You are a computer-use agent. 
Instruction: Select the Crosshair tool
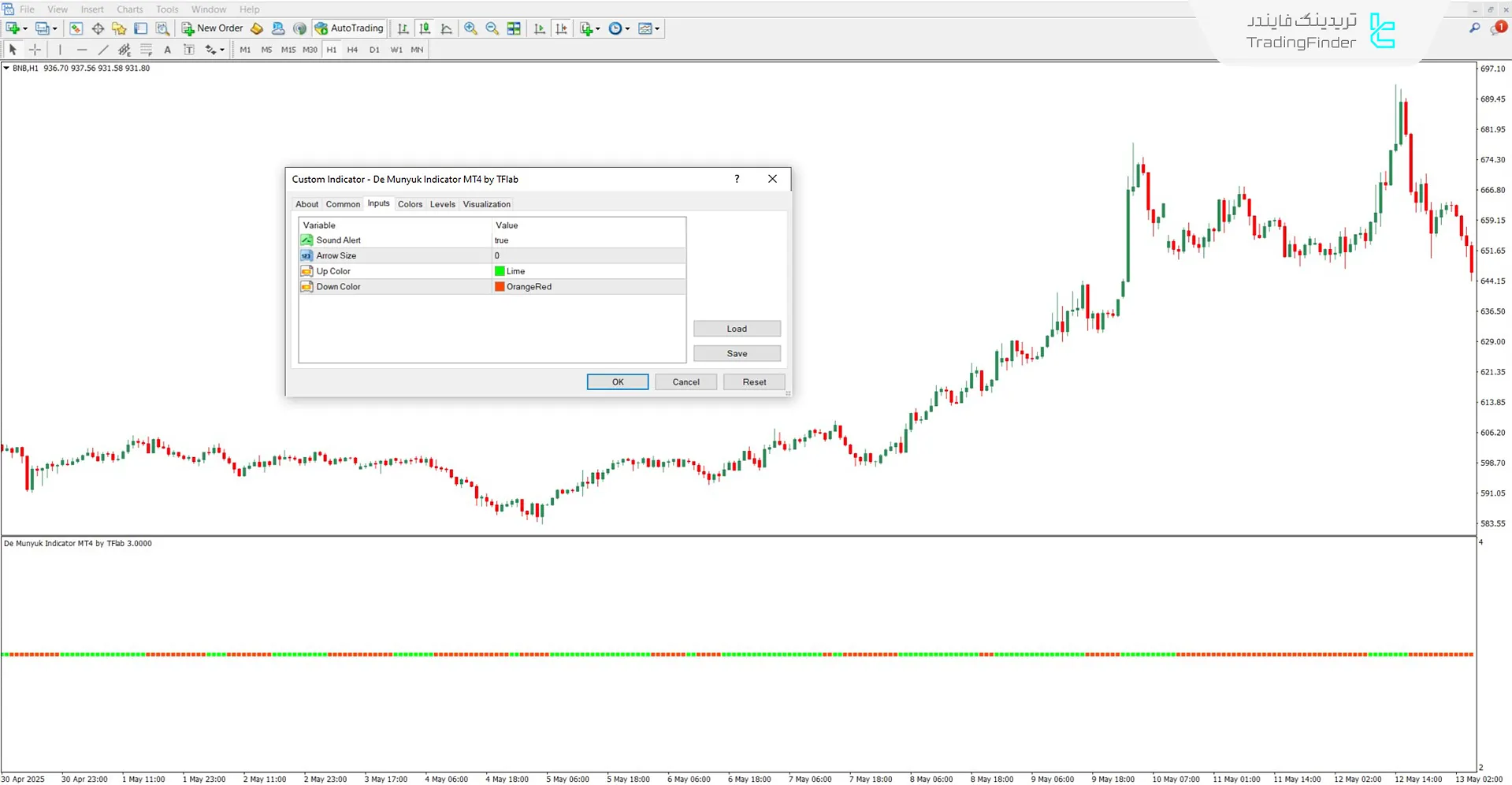tap(35, 50)
